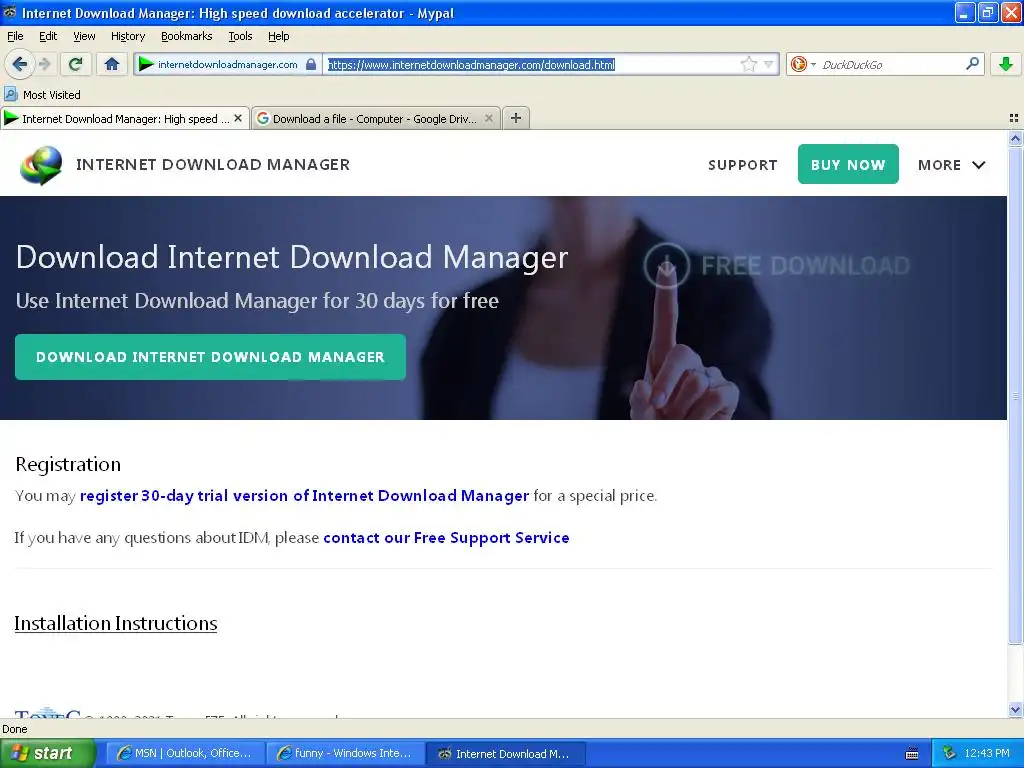Image resolution: width=1024 pixels, height=768 pixels.
Task: Switch to the funny - Windows Internet Explorer taskbar window
Action: coord(345,753)
